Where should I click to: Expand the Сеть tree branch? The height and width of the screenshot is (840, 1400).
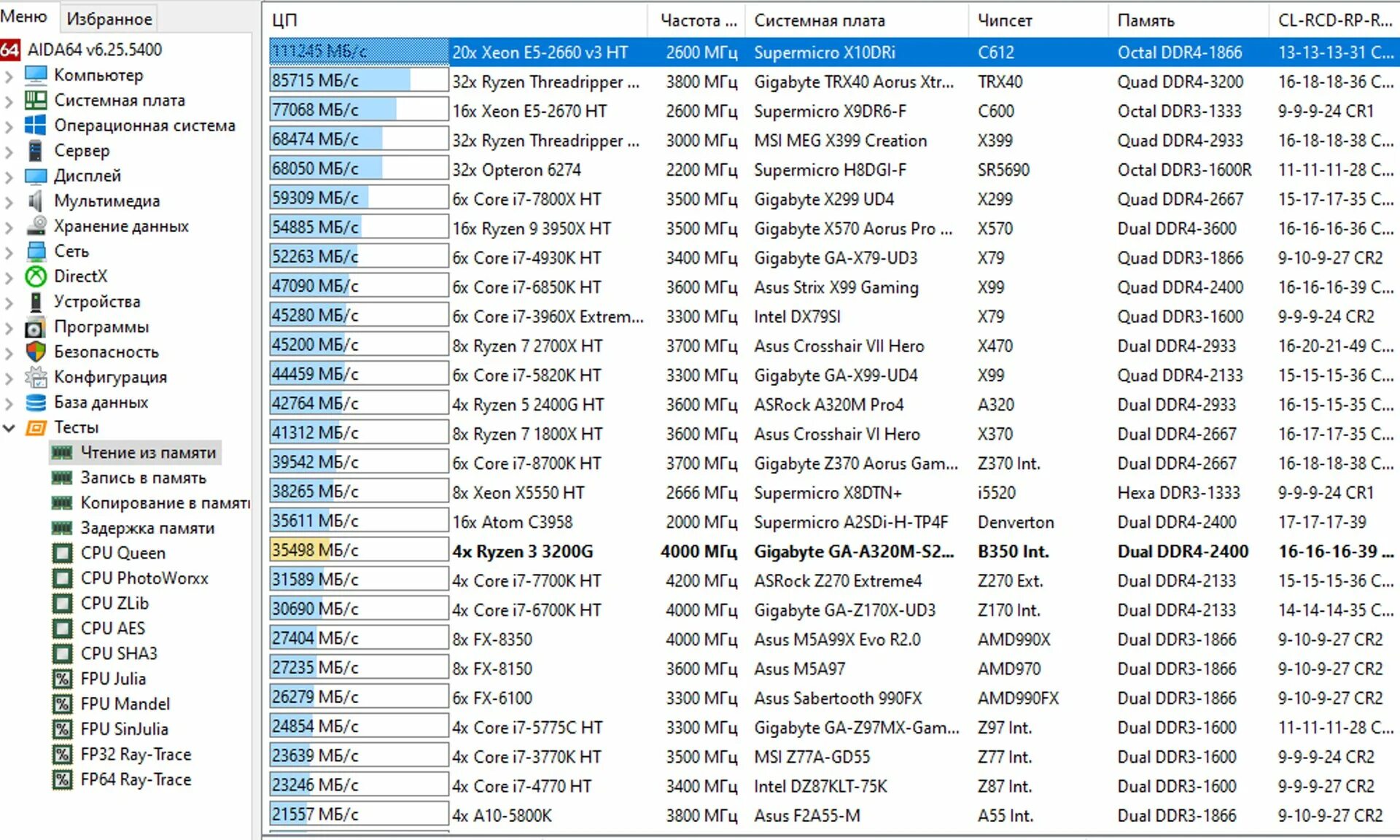pos(9,252)
